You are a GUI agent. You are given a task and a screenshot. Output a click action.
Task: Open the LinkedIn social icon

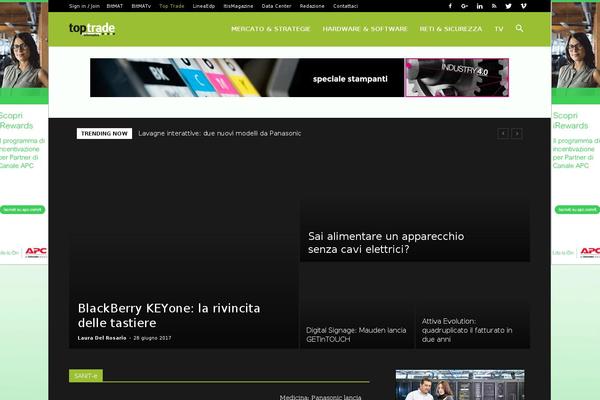click(479, 6)
